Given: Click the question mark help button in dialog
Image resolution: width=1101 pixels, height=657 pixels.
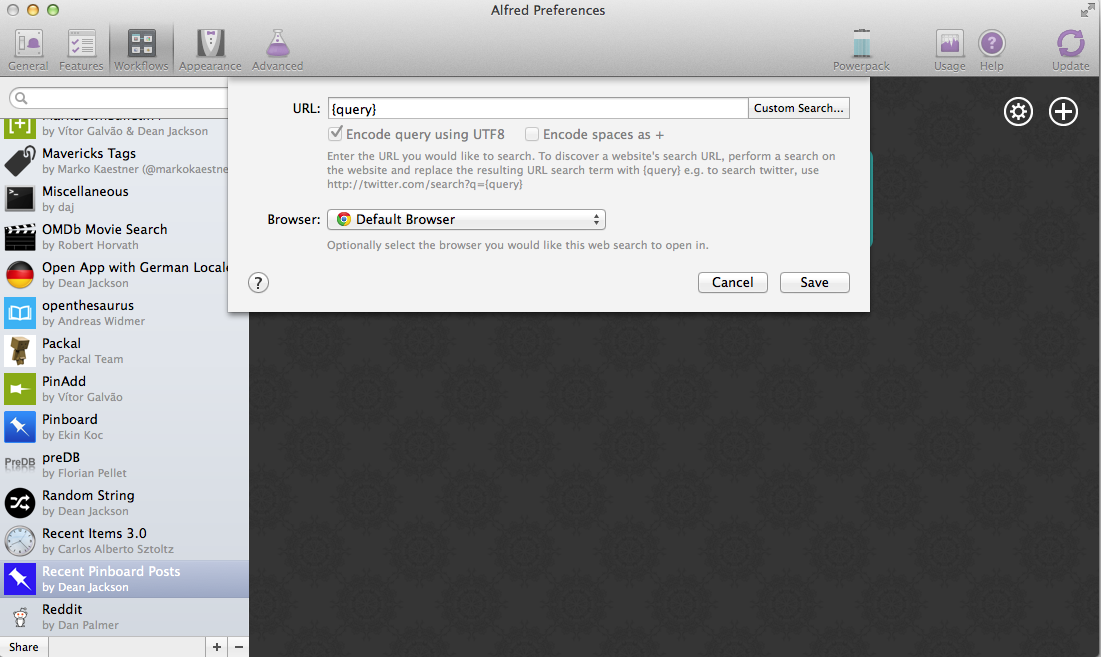Looking at the screenshot, I should coord(258,283).
